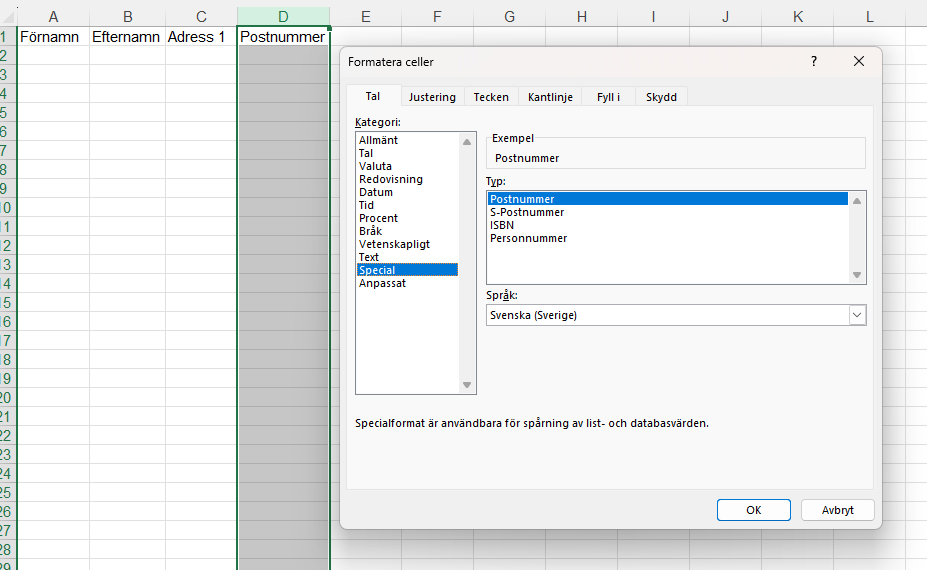
Task: Click cell containing Efternamn
Action: 127,37
